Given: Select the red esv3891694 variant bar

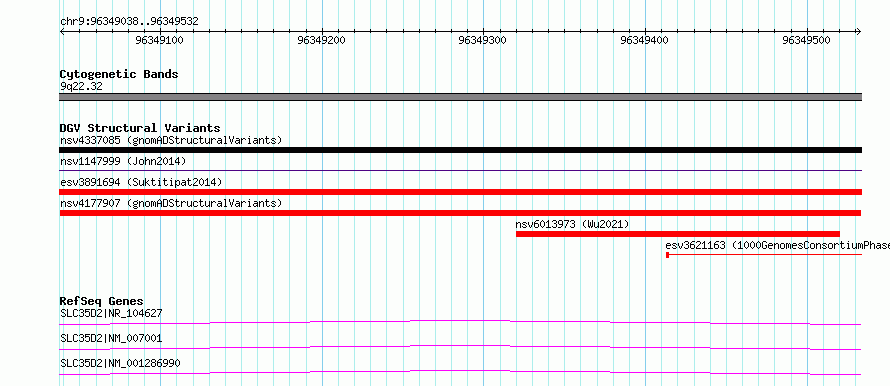Looking at the screenshot, I should pos(460,192).
